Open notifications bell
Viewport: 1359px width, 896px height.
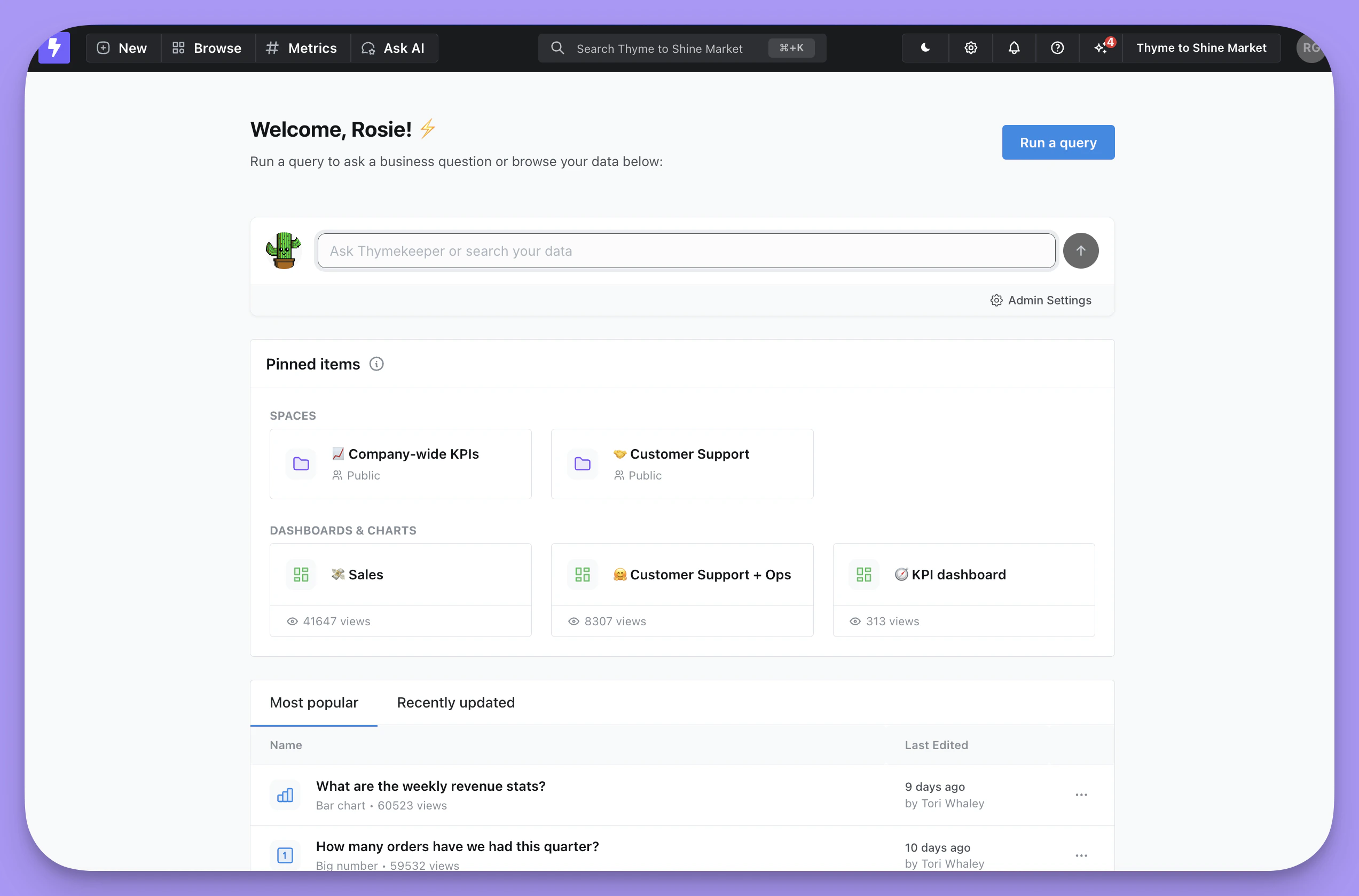[x=1014, y=48]
